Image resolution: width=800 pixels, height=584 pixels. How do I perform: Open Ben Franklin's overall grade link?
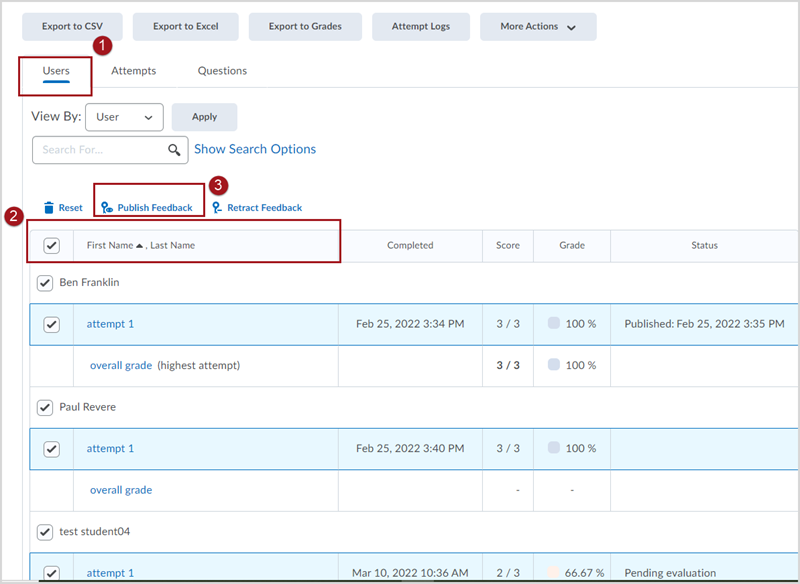(121, 365)
